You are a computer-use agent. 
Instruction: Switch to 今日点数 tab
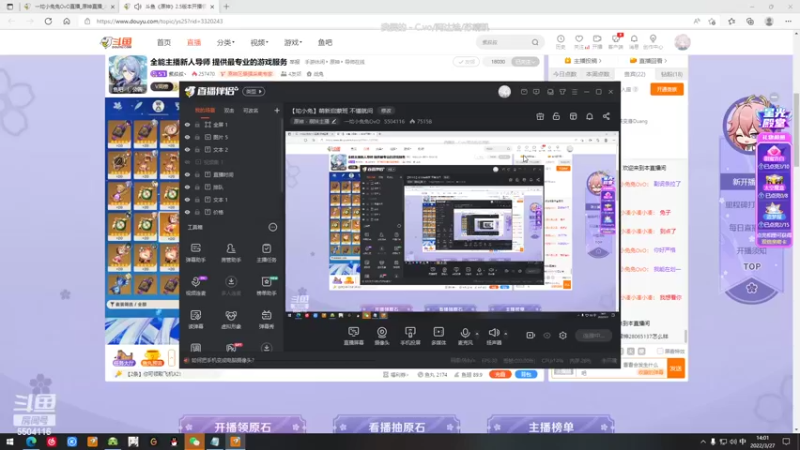564,74
